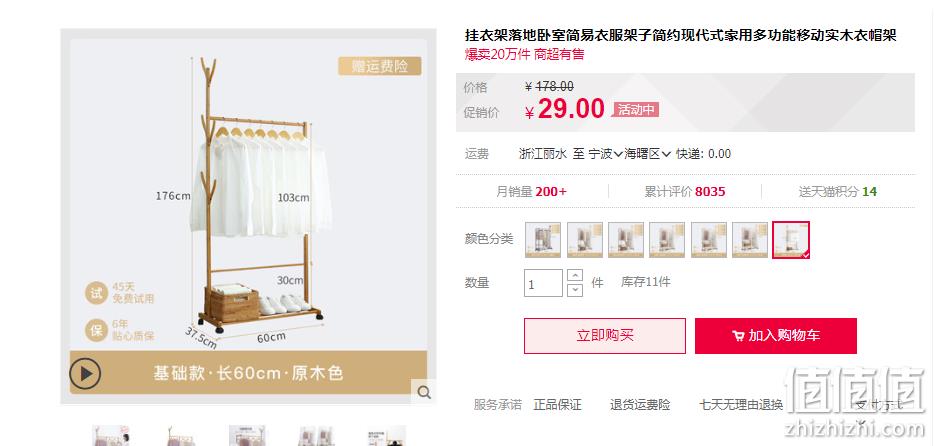Screen dimensions: 934x446
Task: Click the magnifier zoom icon on image
Action: [x=424, y=392]
